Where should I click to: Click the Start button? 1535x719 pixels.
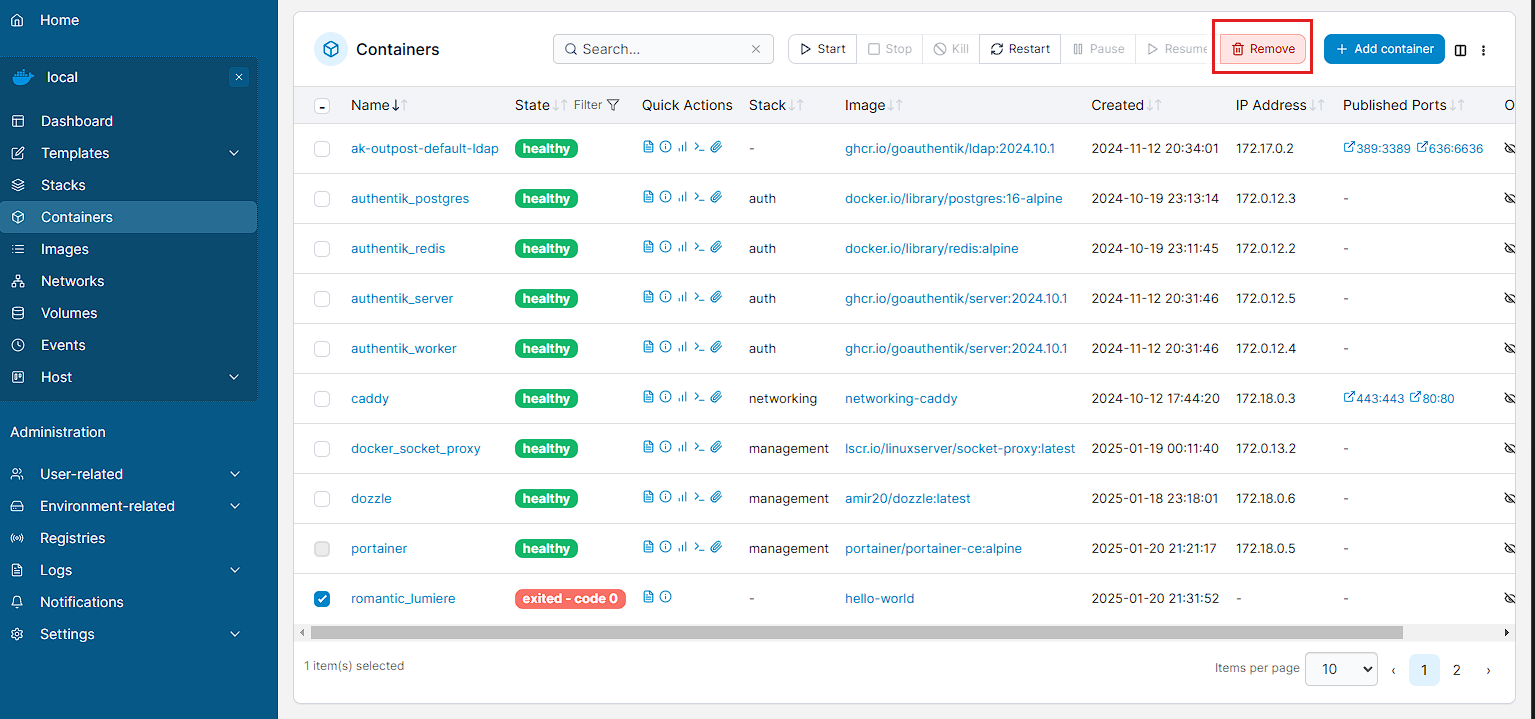(822, 49)
